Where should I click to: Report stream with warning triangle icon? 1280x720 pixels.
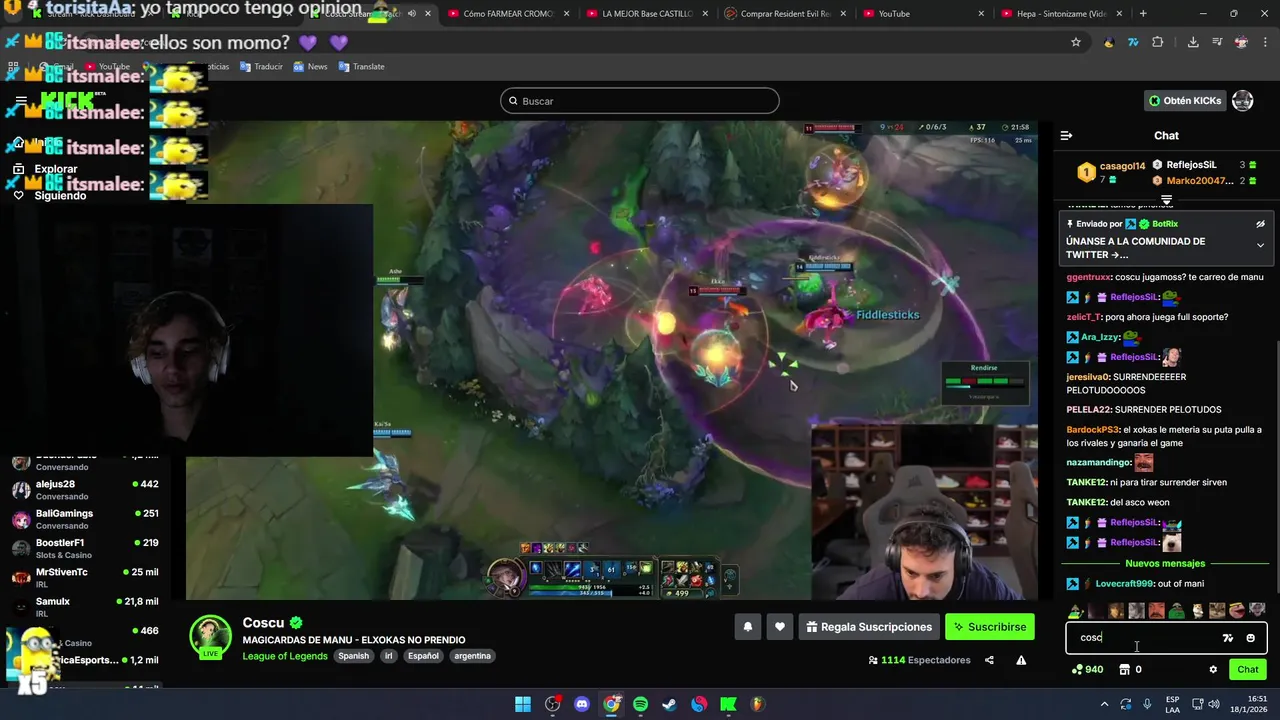coord(1021,660)
